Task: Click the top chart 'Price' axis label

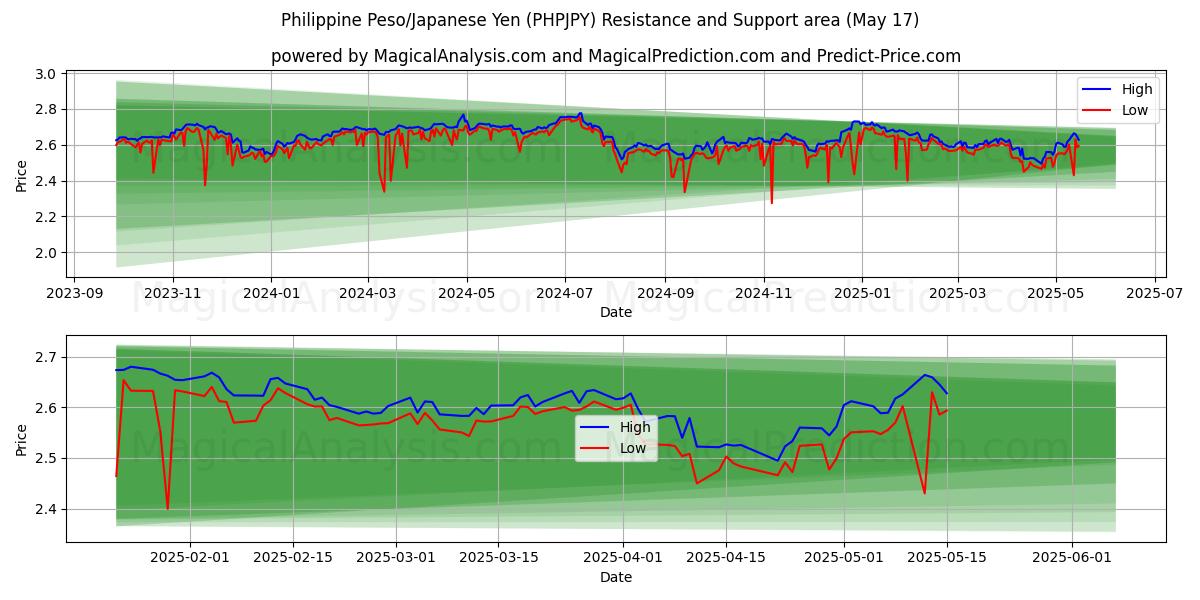Action: tap(22, 174)
